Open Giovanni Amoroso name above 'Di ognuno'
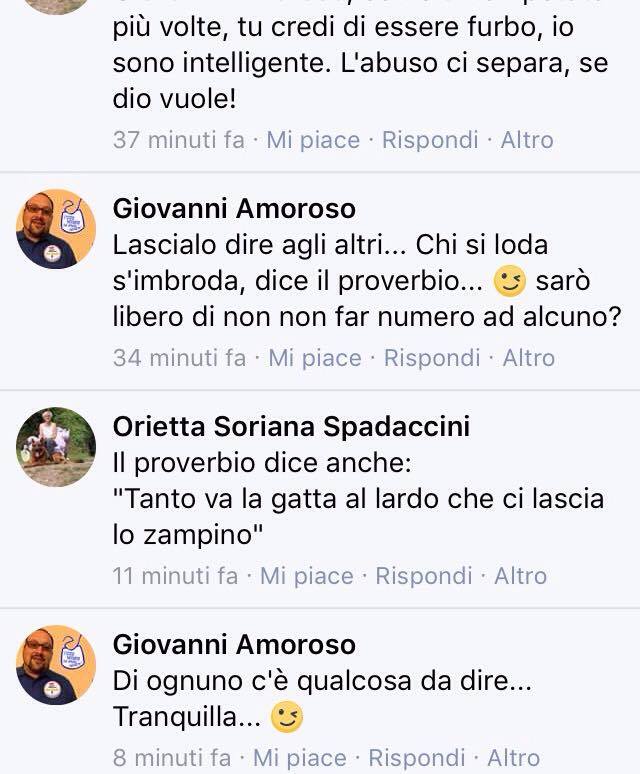This screenshot has width=640, height=774. point(234,644)
